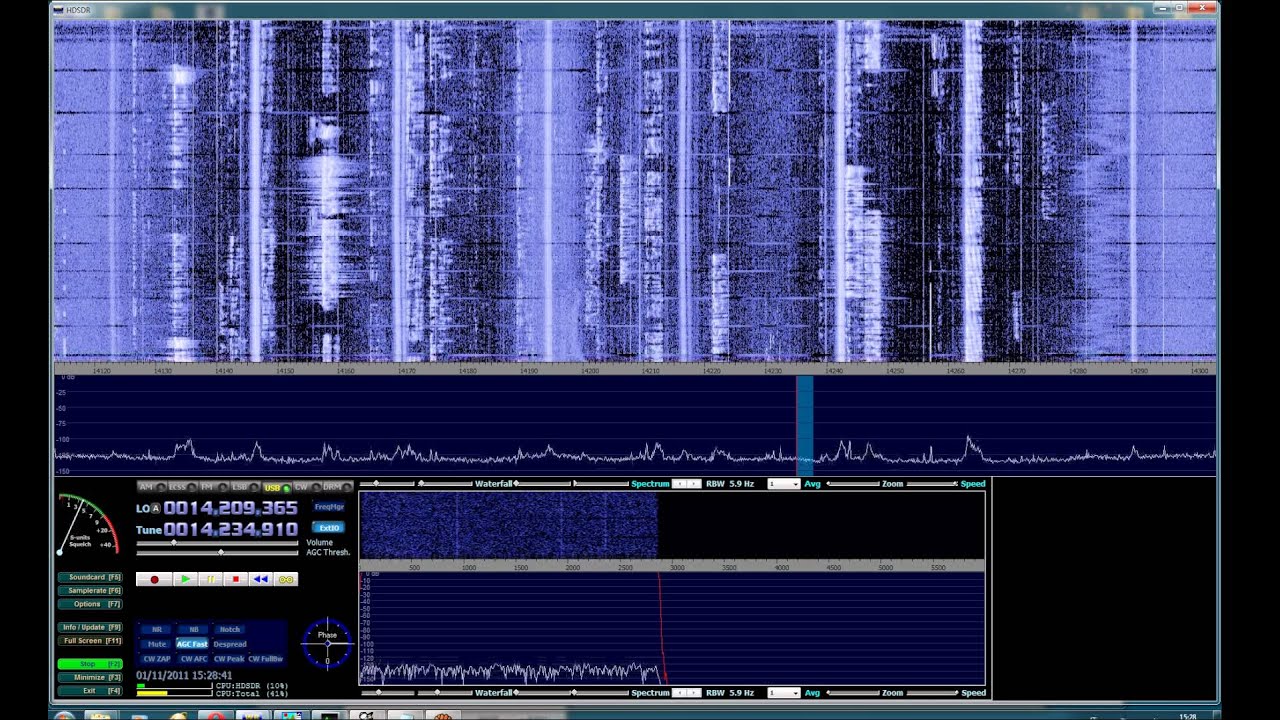The image size is (1280, 720).
Task: Toggle the yellow loop playback button
Action: (286, 579)
